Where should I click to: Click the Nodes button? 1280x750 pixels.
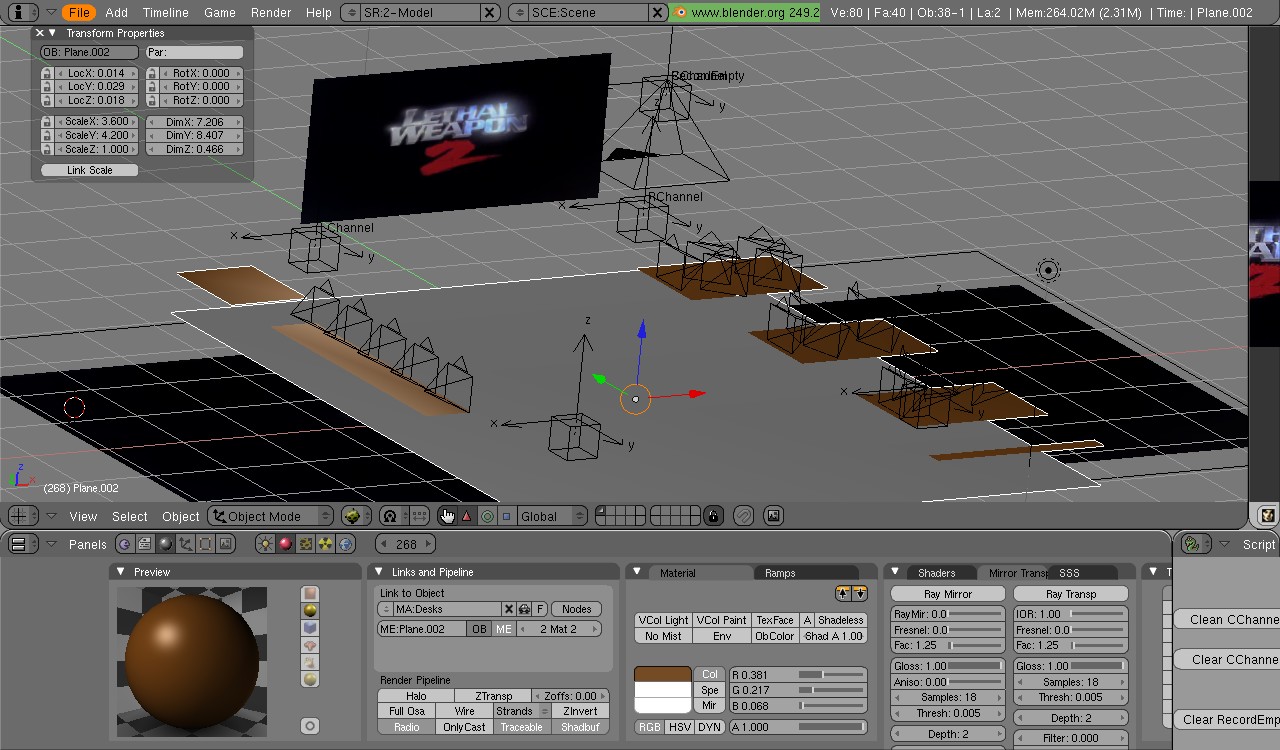(576, 609)
